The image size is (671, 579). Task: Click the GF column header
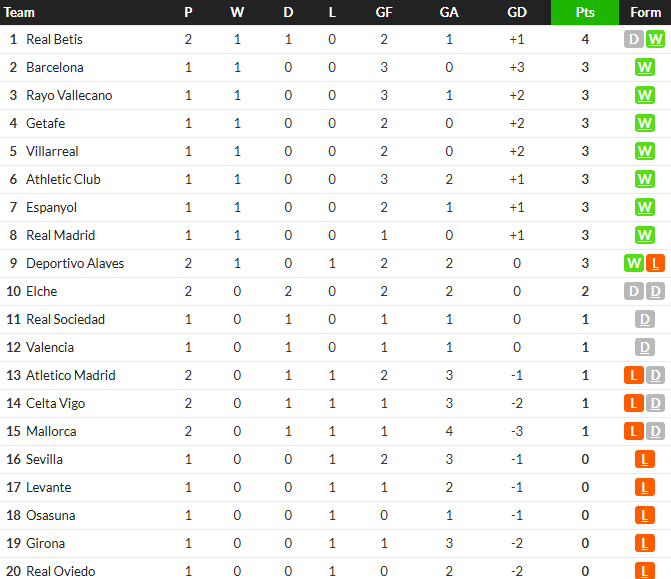[x=384, y=12]
